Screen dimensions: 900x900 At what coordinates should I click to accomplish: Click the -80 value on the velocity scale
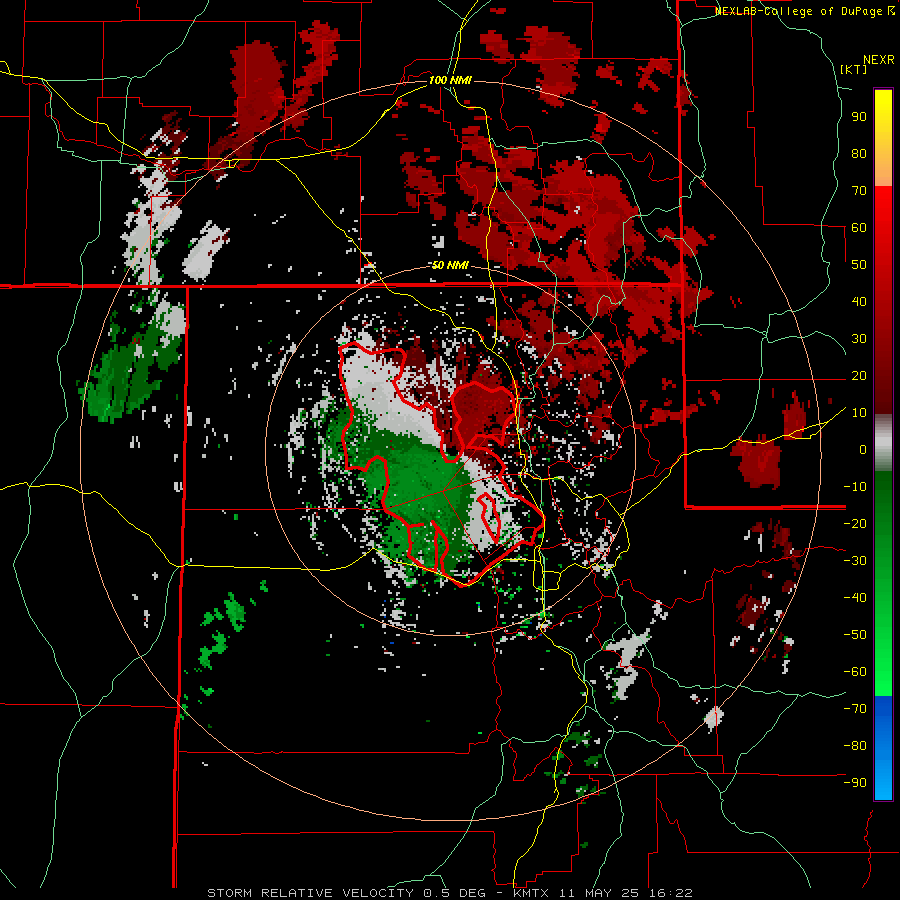(855, 746)
